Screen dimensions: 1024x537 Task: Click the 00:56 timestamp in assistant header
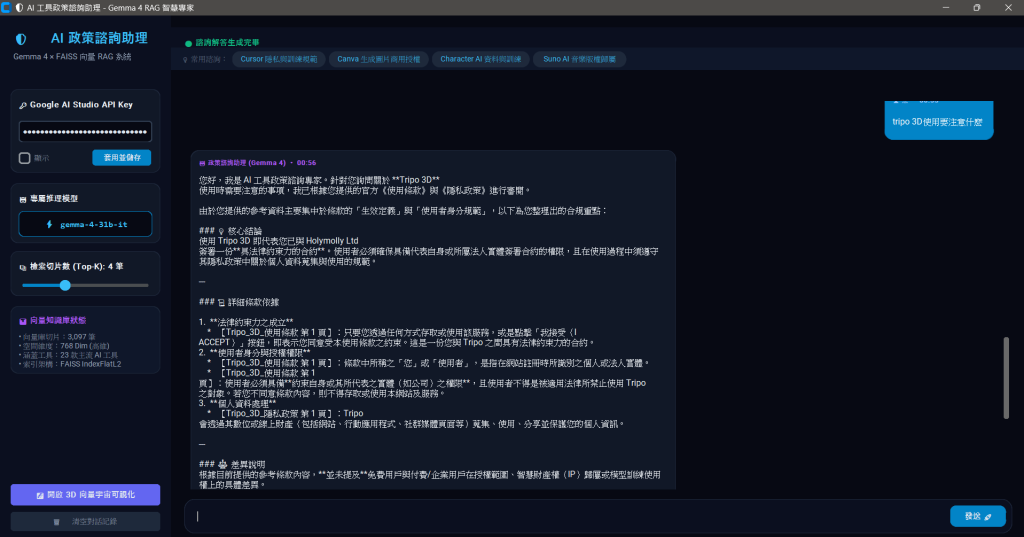click(306, 163)
